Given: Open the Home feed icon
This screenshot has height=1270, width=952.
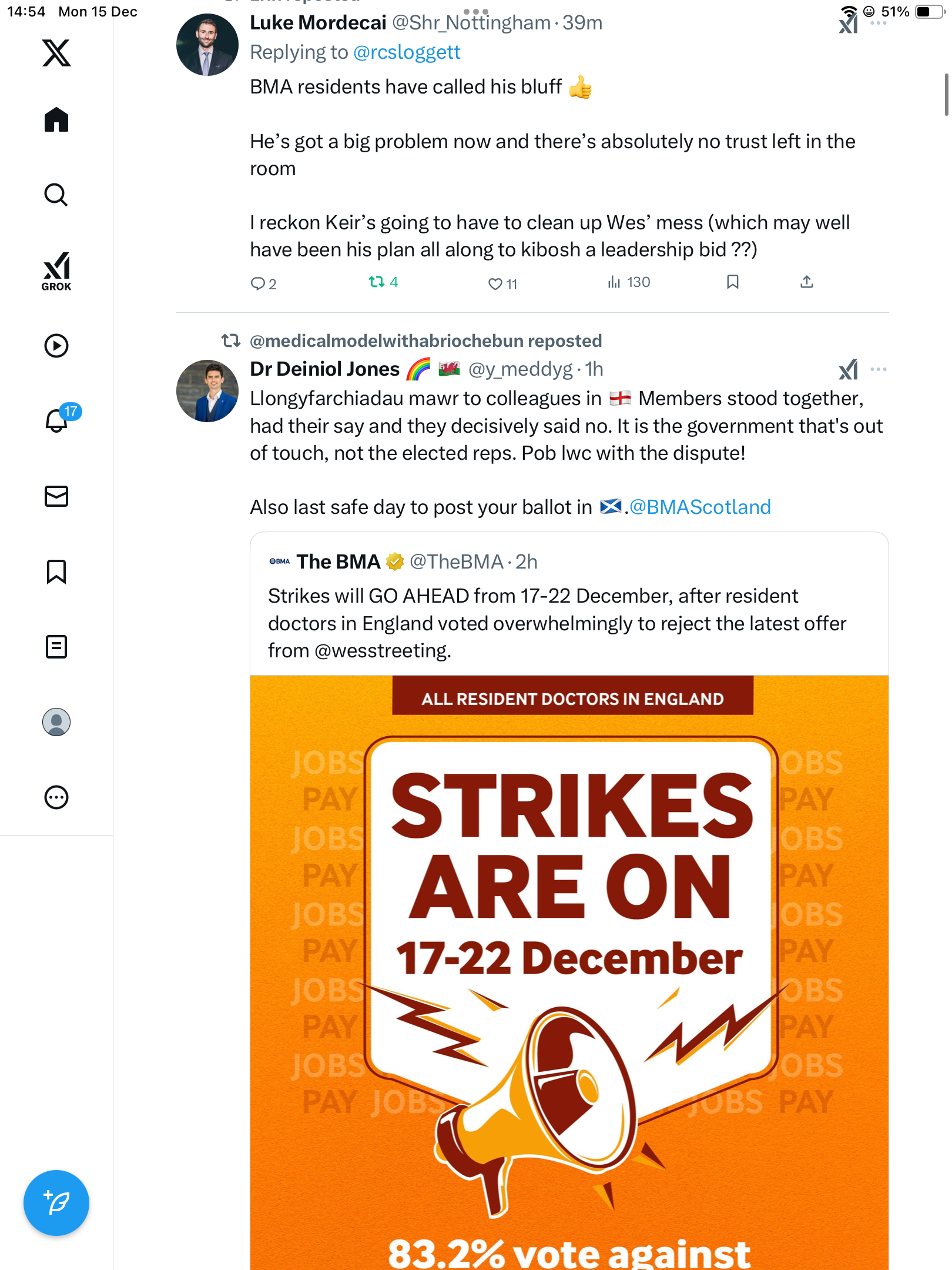Looking at the screenshot, I should click(x=56, y=120).
